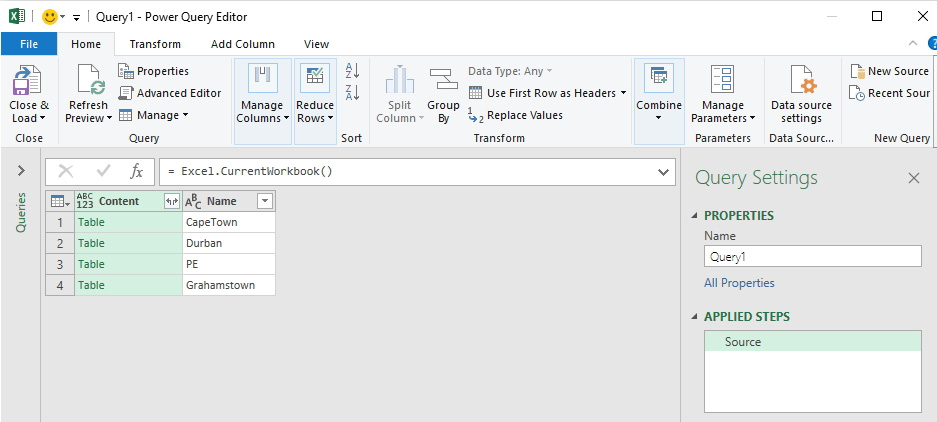The width and height of the screenshot is (937, 422).
Task: Launch the Advanced Editor
Action: [170, 93]
